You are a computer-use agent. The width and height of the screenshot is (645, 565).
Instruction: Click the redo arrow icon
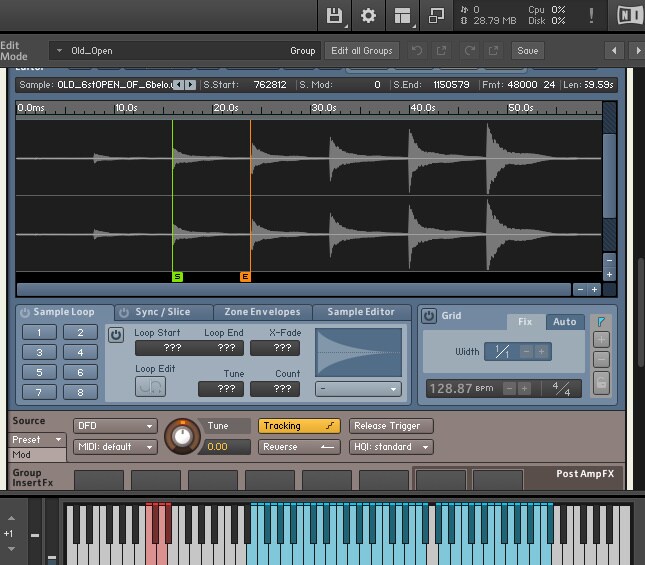coord(469,51)
